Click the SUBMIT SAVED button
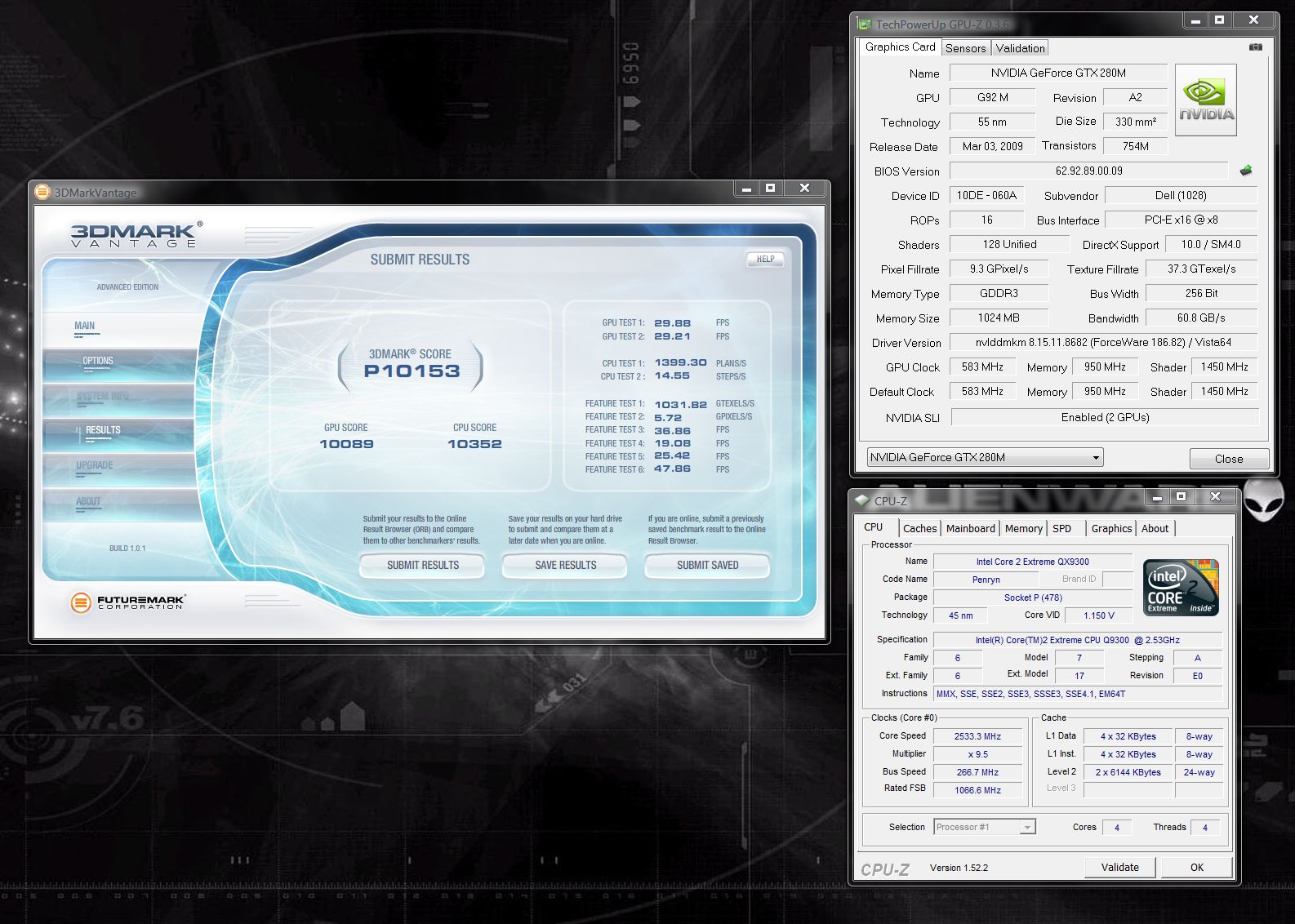The height and width of the screenshot is (924, 1295). click(707, 565)
